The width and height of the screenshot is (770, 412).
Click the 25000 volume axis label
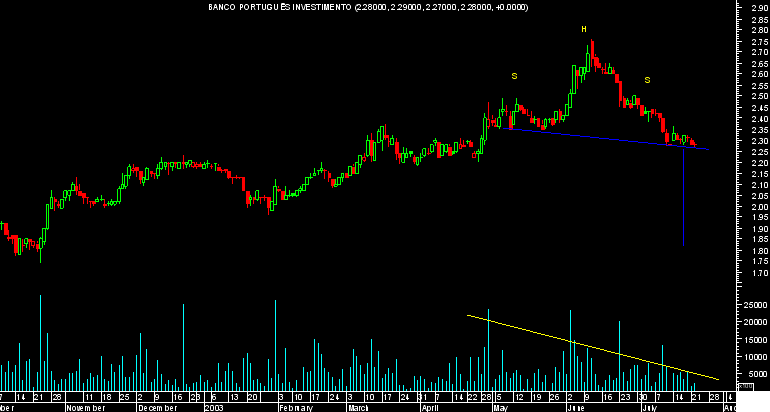click(757, 306)
